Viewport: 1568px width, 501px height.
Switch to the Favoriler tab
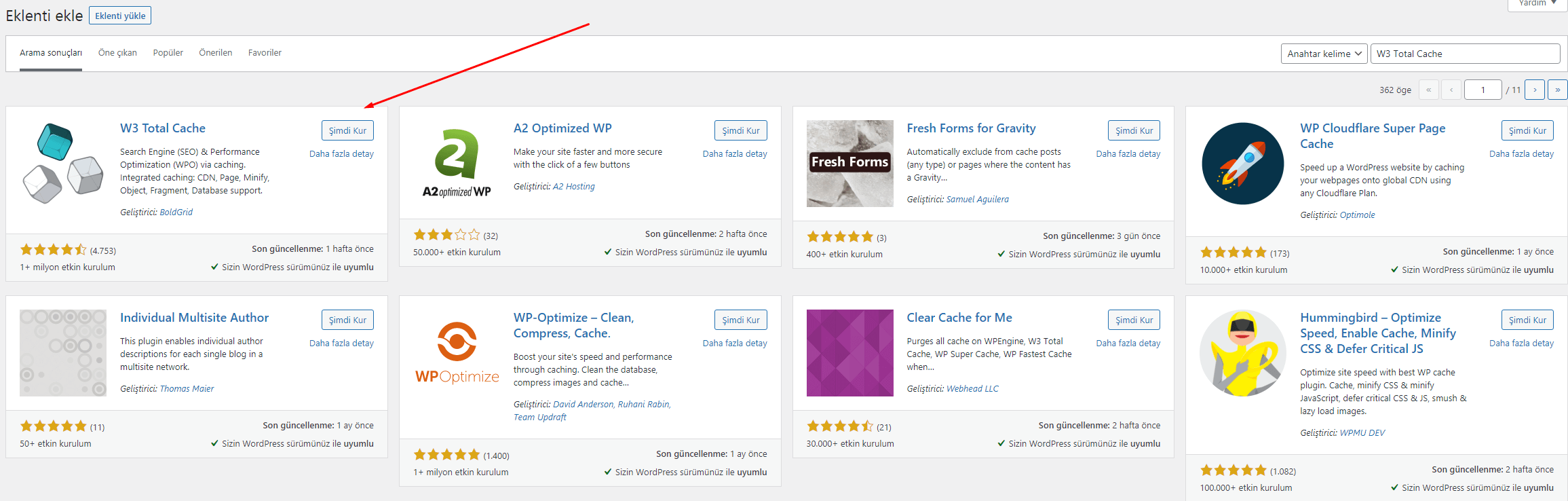click(x=265, y=53)
